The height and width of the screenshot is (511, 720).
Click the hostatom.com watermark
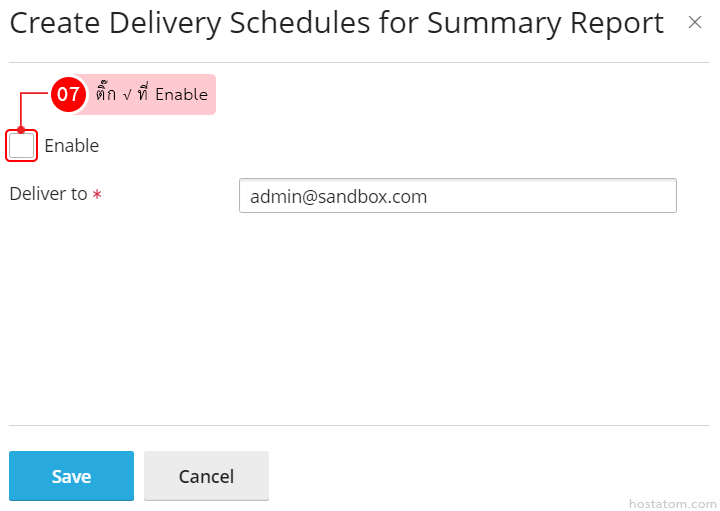point(672,503)
